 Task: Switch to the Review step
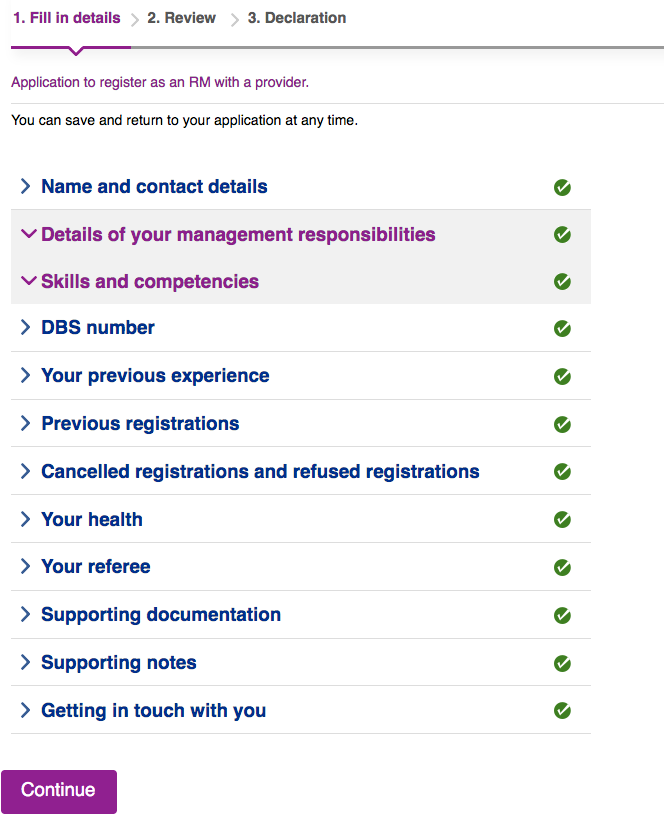coord(181,17)
